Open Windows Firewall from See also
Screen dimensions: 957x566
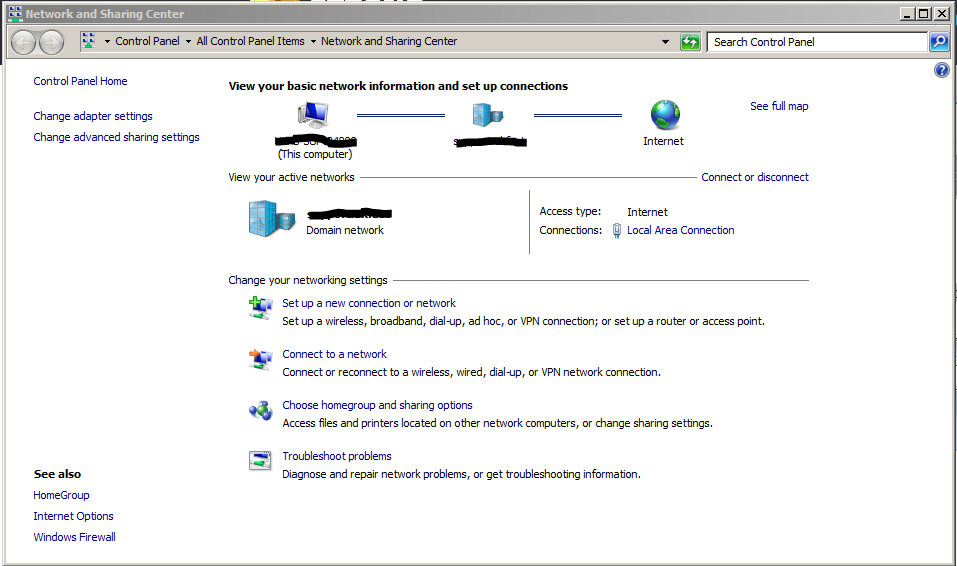click(x=74, y=537)
